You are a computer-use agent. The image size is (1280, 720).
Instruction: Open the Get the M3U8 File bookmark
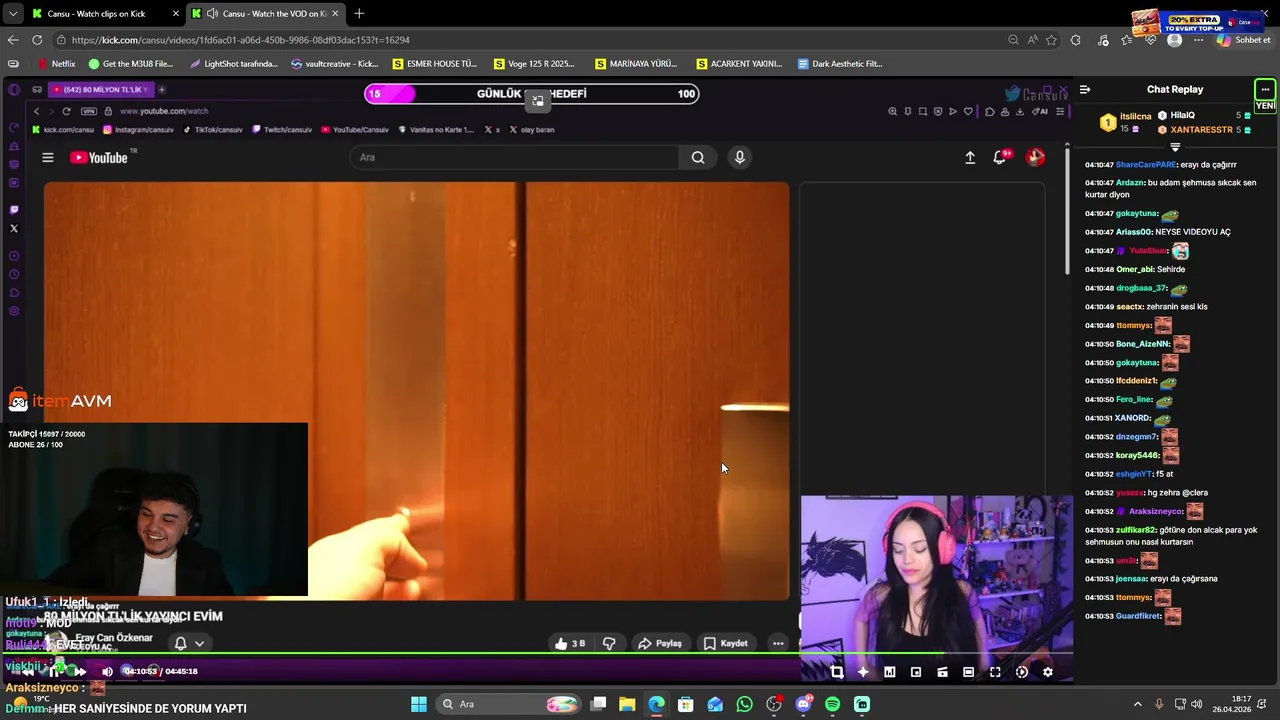[131, 63]
